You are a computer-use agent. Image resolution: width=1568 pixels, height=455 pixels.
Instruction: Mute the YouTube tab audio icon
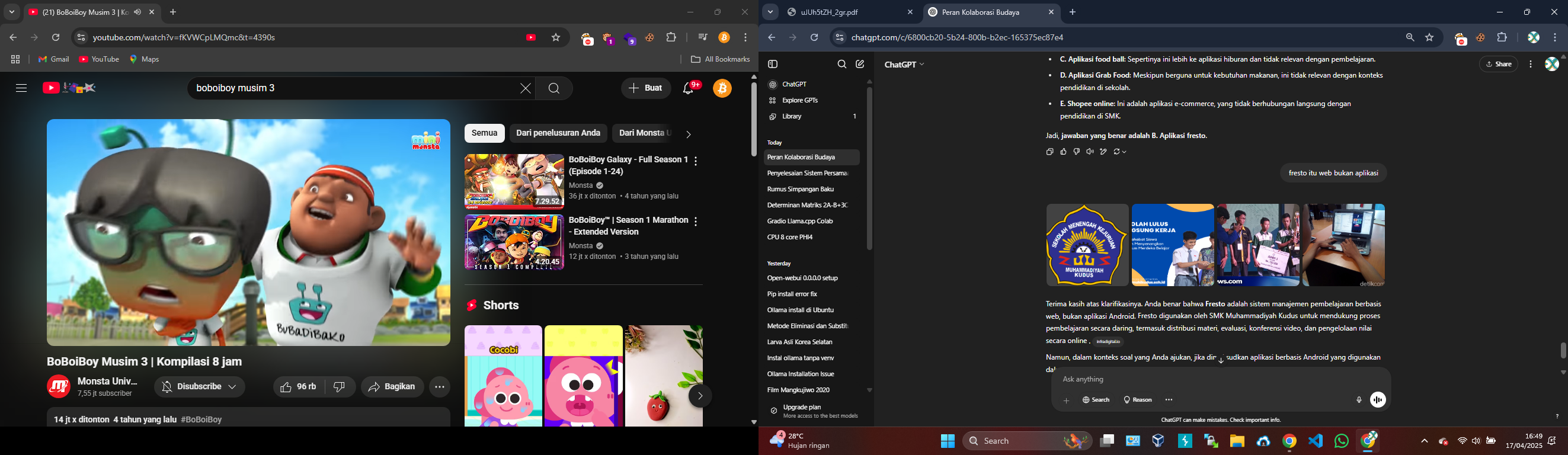[x=137, y=12]
